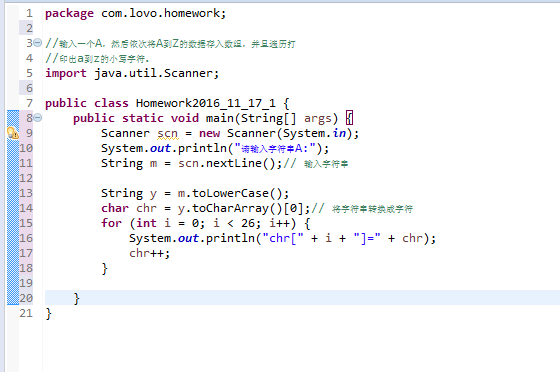Click line number 6 in the gutter
The height and width of the screenshot is (372, 560).
click(x=29, y=88)
